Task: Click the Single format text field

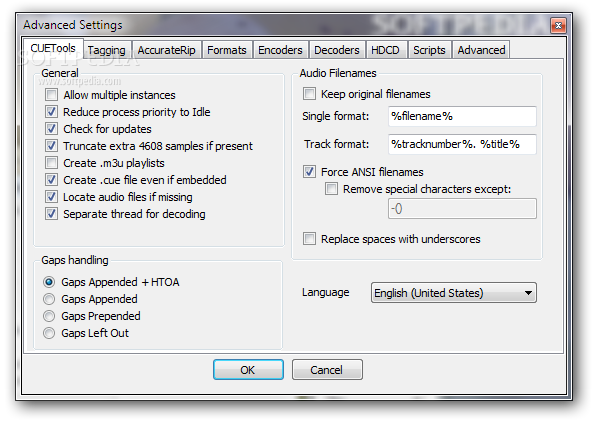Action: click(x=462, y=116)
